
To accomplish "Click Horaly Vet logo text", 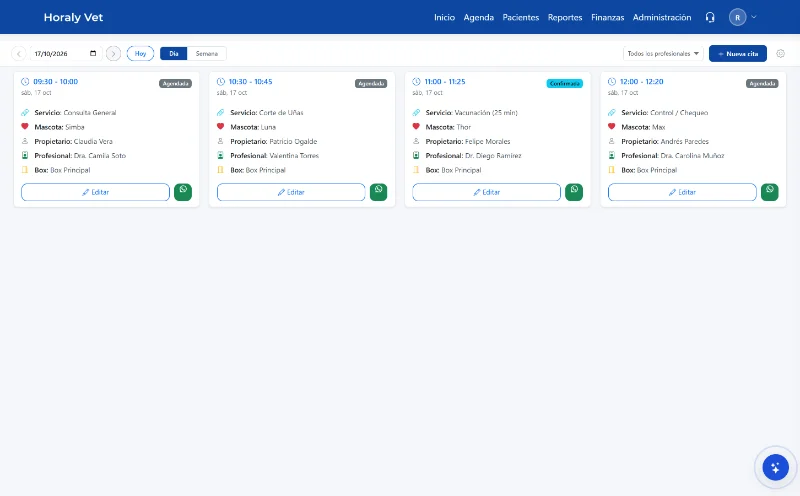I will (73, 17).
